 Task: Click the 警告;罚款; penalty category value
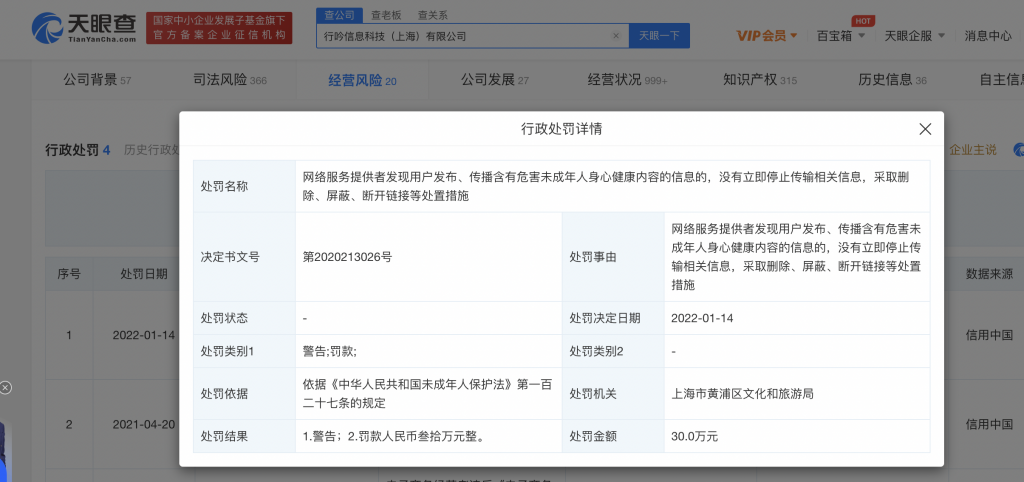pos(330,351)
